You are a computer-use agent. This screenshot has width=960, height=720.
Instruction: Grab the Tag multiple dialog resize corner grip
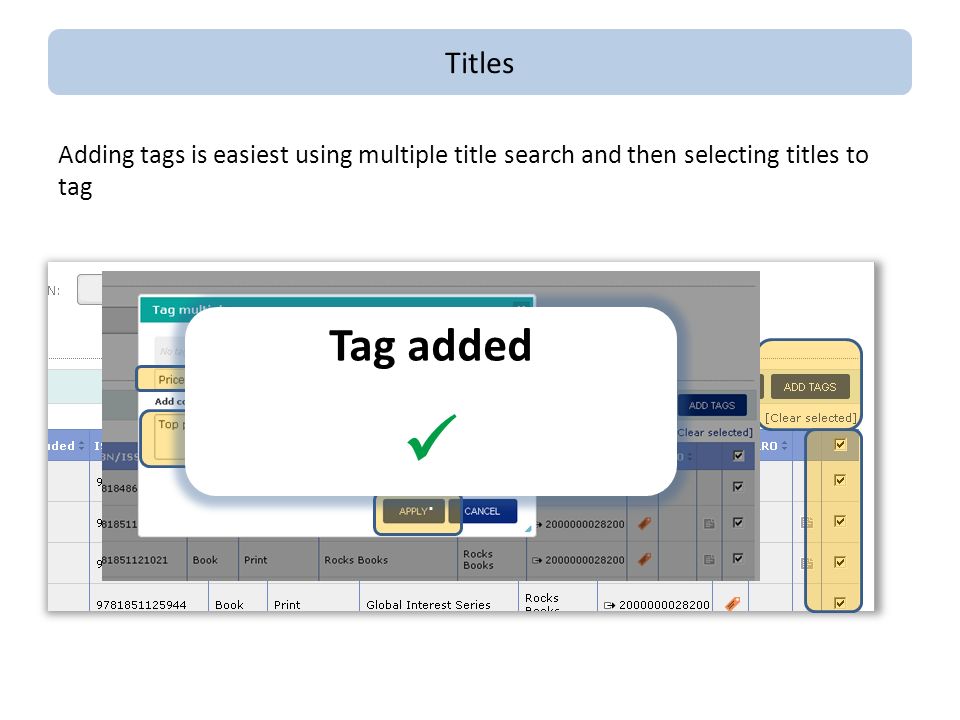tap(528, 529)
